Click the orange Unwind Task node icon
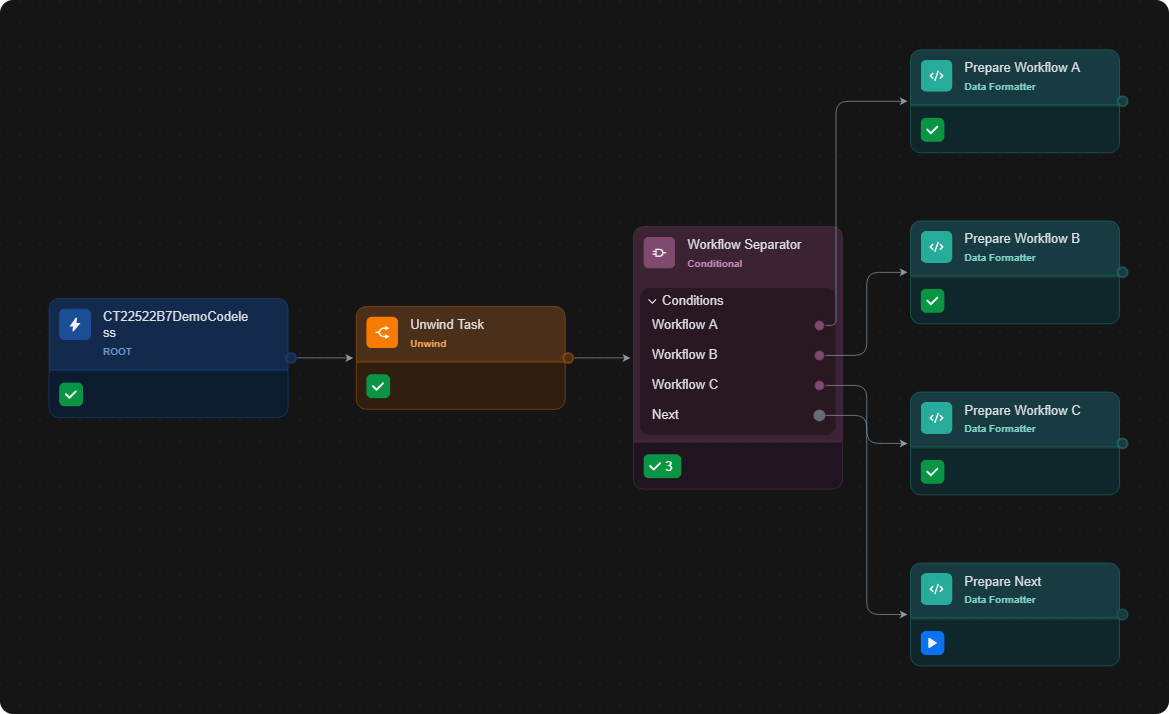This screenshot has width=1169, height=714. [382, 332]
